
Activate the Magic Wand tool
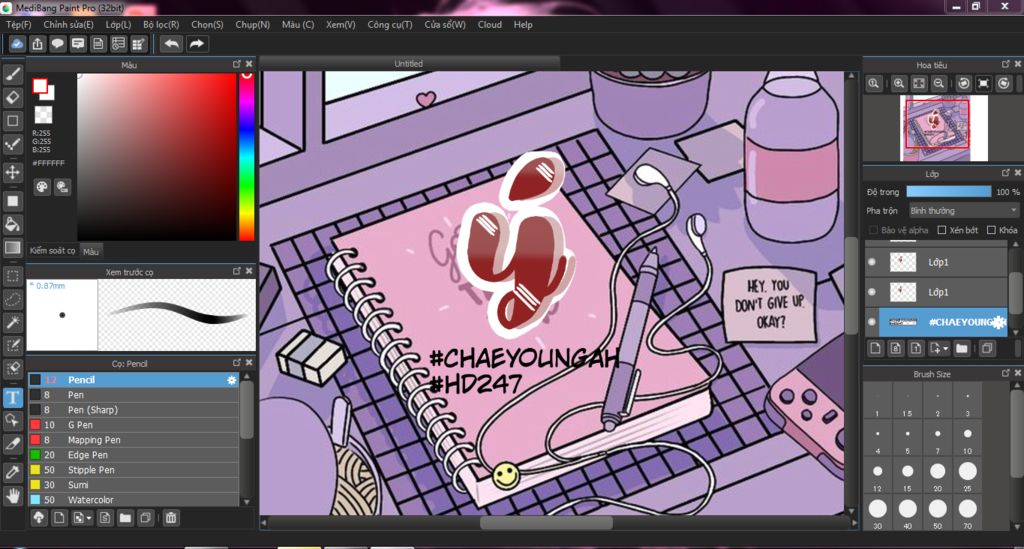12,322
